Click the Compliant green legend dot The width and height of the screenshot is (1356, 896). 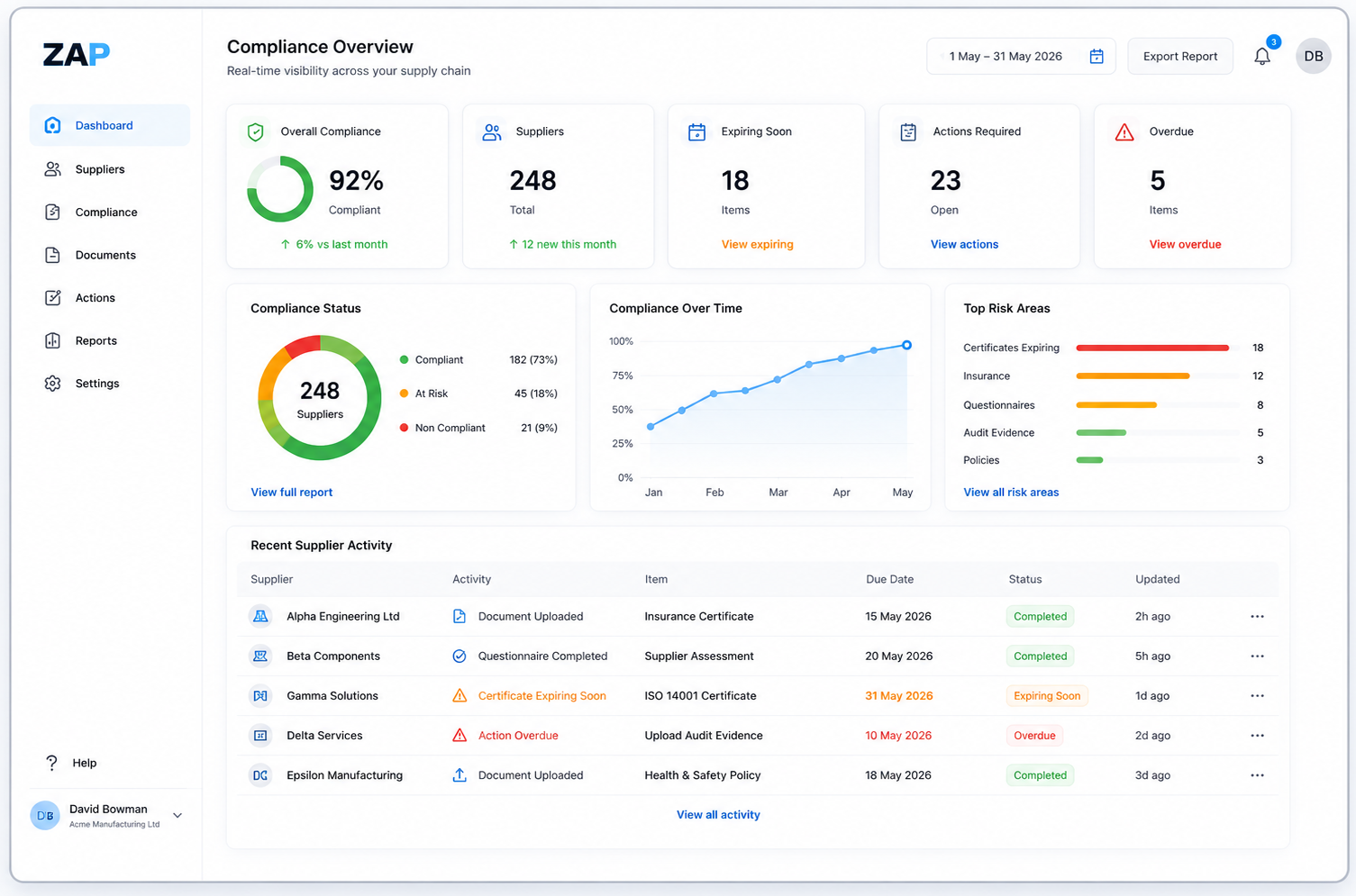pos(404,359)
